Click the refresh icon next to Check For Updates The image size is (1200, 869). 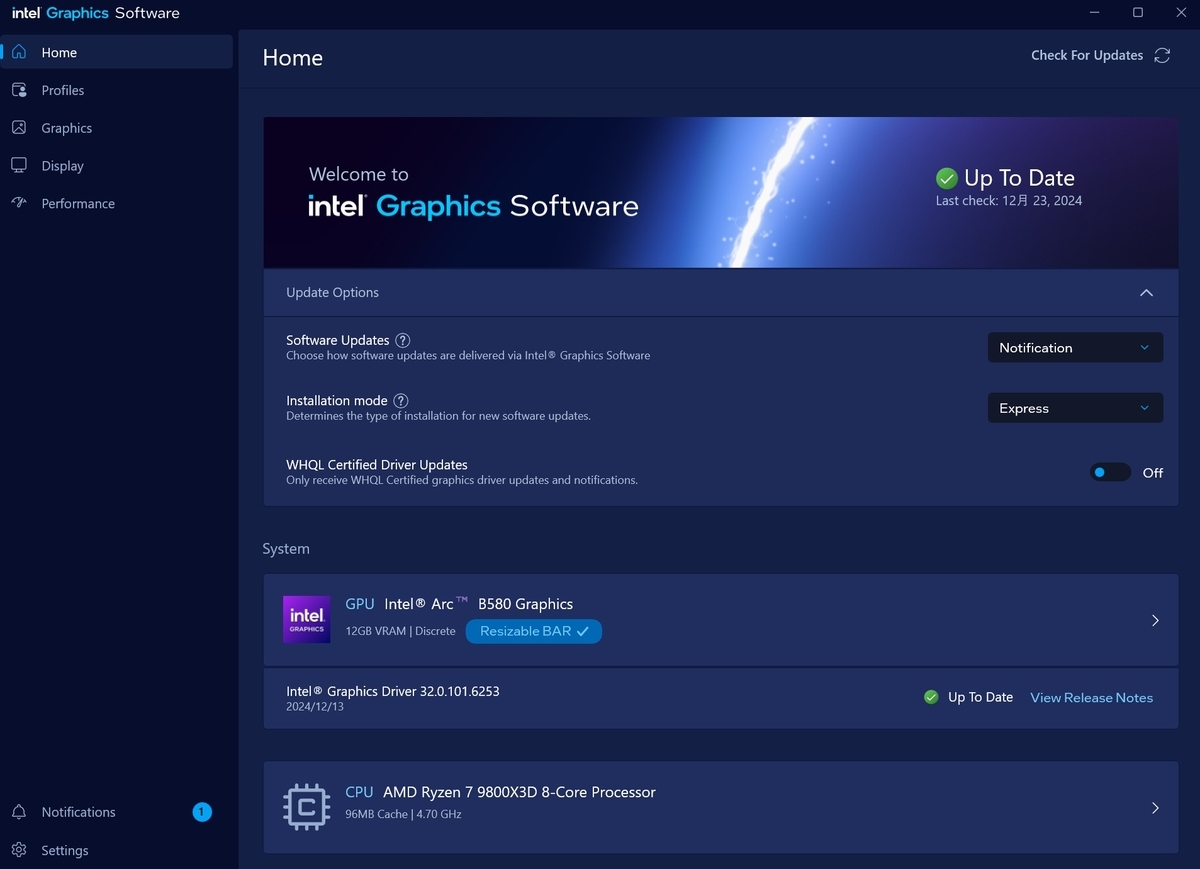[1162, 55]
